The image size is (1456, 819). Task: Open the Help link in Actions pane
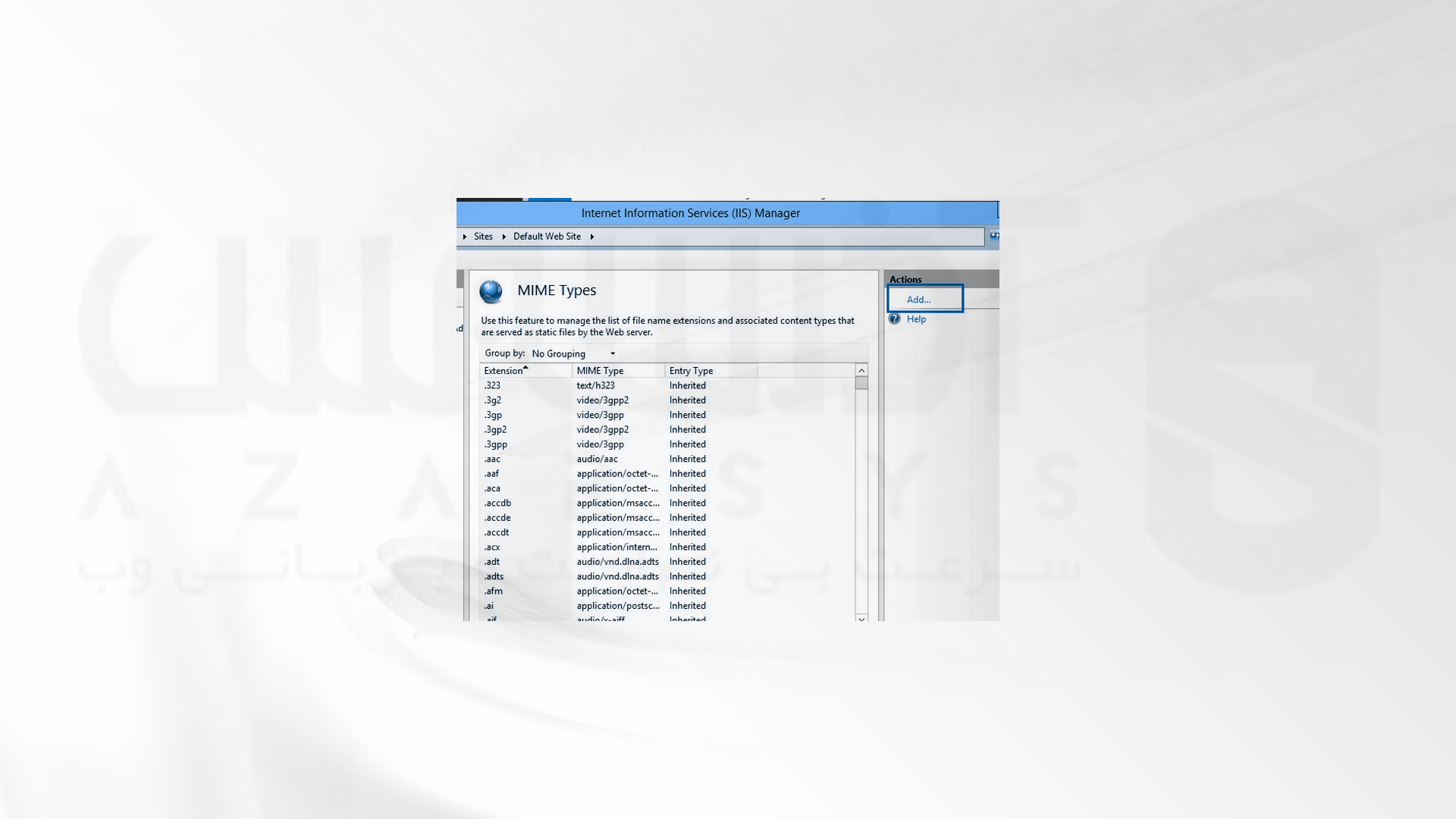(916, 319)
